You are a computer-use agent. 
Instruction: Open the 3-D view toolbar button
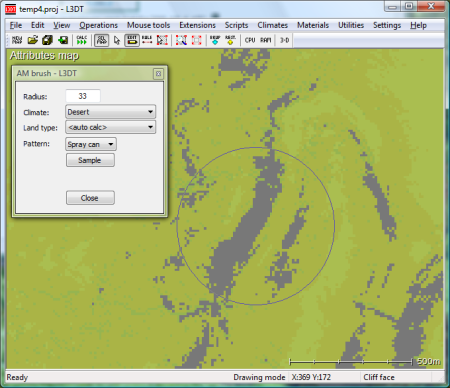click(x=284, y=40)
